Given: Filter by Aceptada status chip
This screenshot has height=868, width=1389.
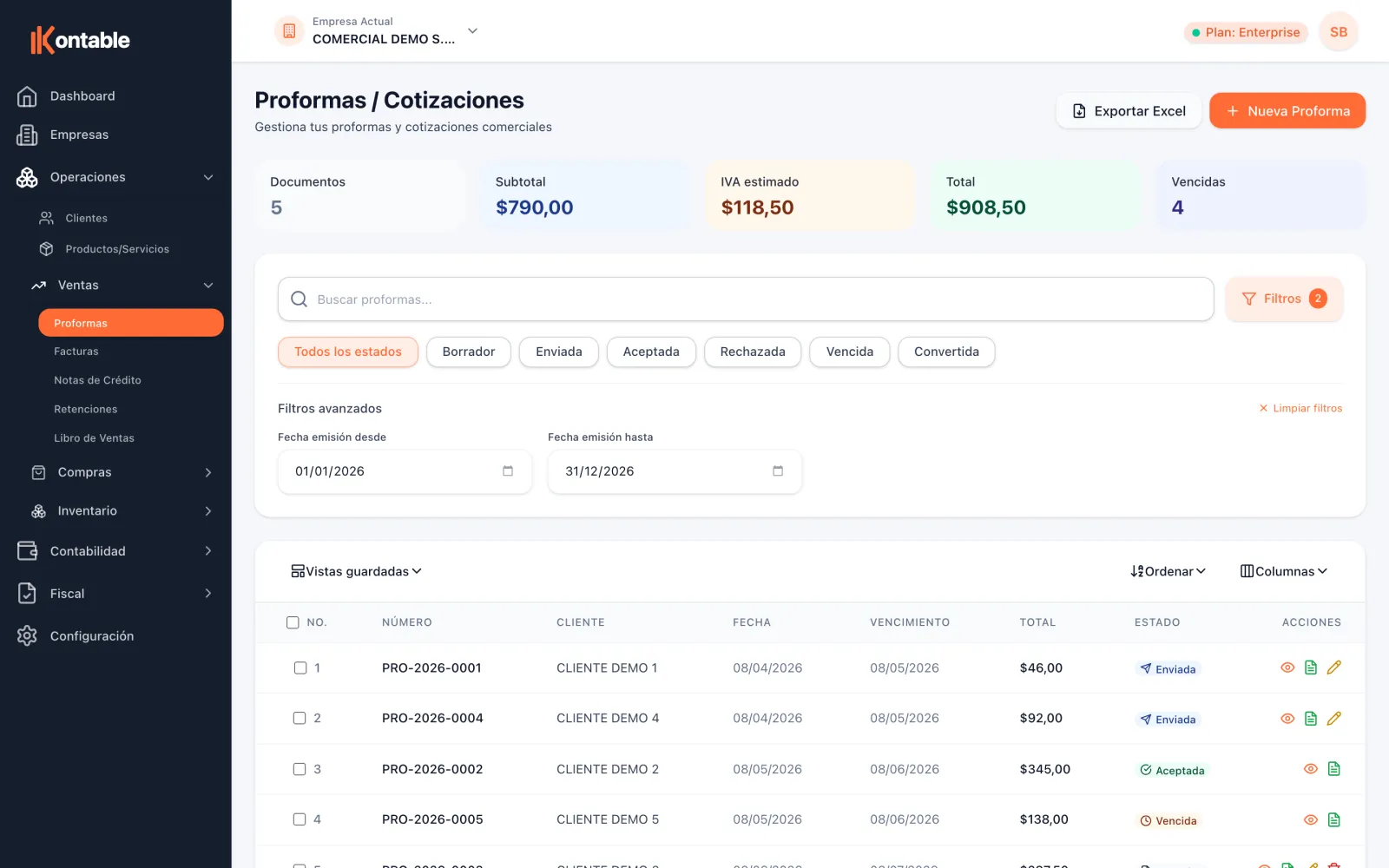Looking at the screenshot, I should [651, 352].
